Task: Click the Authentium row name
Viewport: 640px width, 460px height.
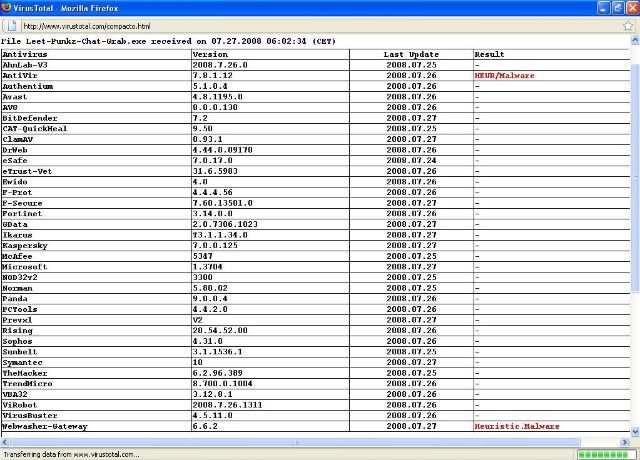Action: [x=28, y=86]
